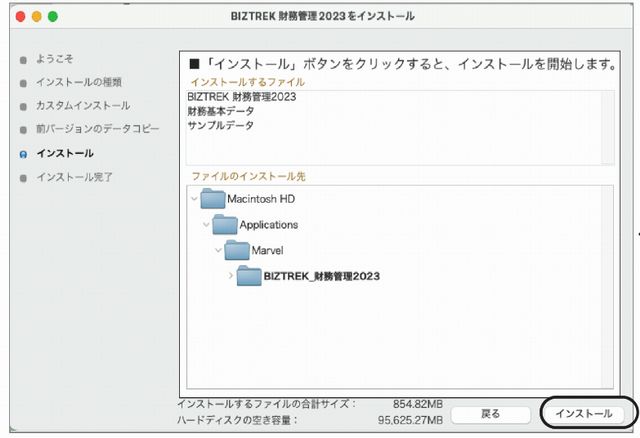This screenshot has height=438, width=640.
Task: Click the current インストール step in sidebar
Action: 65,153
